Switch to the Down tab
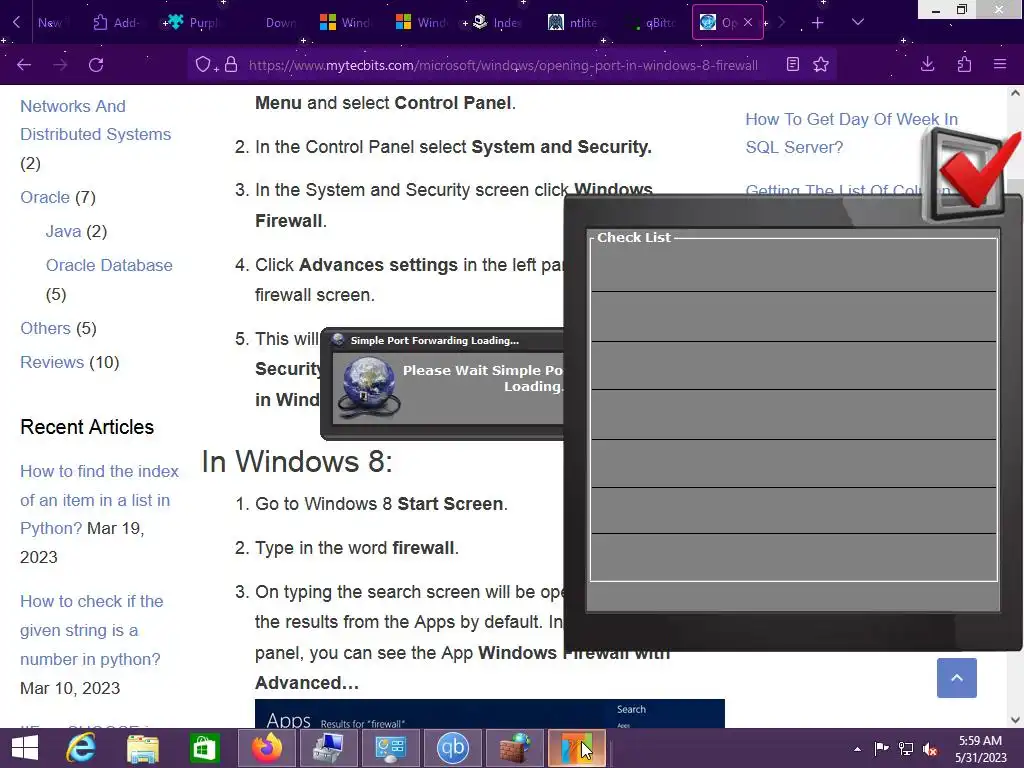1024x768 pixels. 281,22
